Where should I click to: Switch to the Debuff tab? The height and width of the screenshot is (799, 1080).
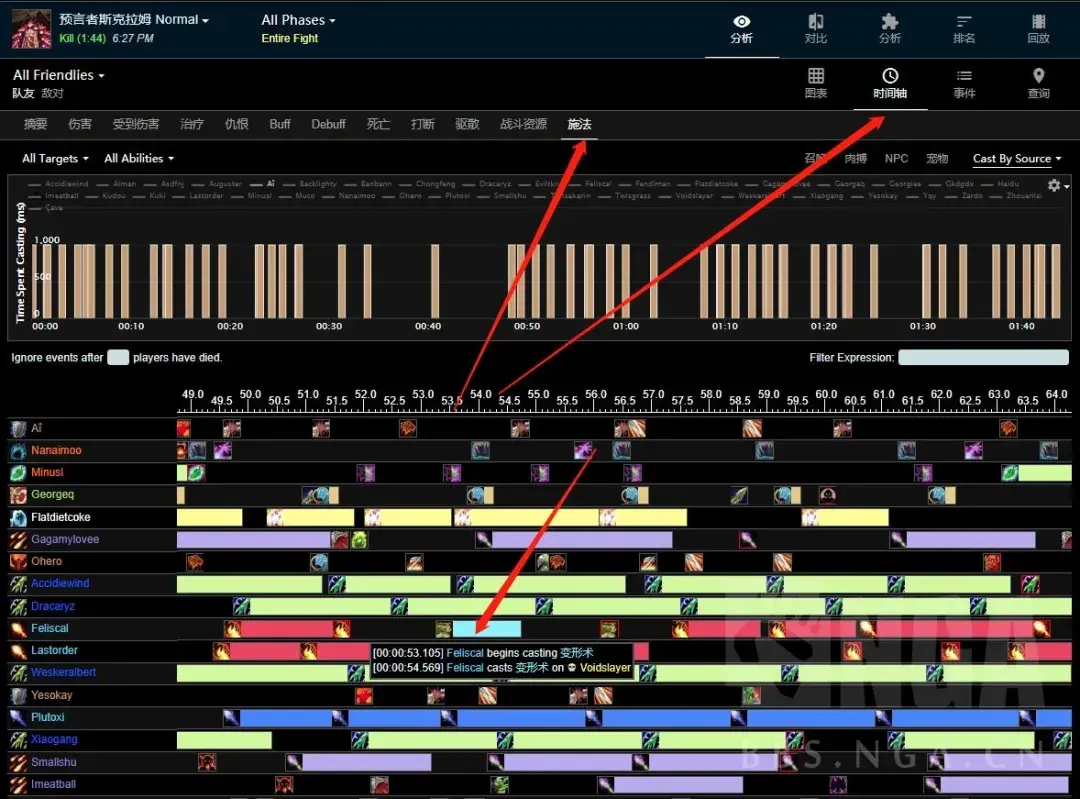328,124
